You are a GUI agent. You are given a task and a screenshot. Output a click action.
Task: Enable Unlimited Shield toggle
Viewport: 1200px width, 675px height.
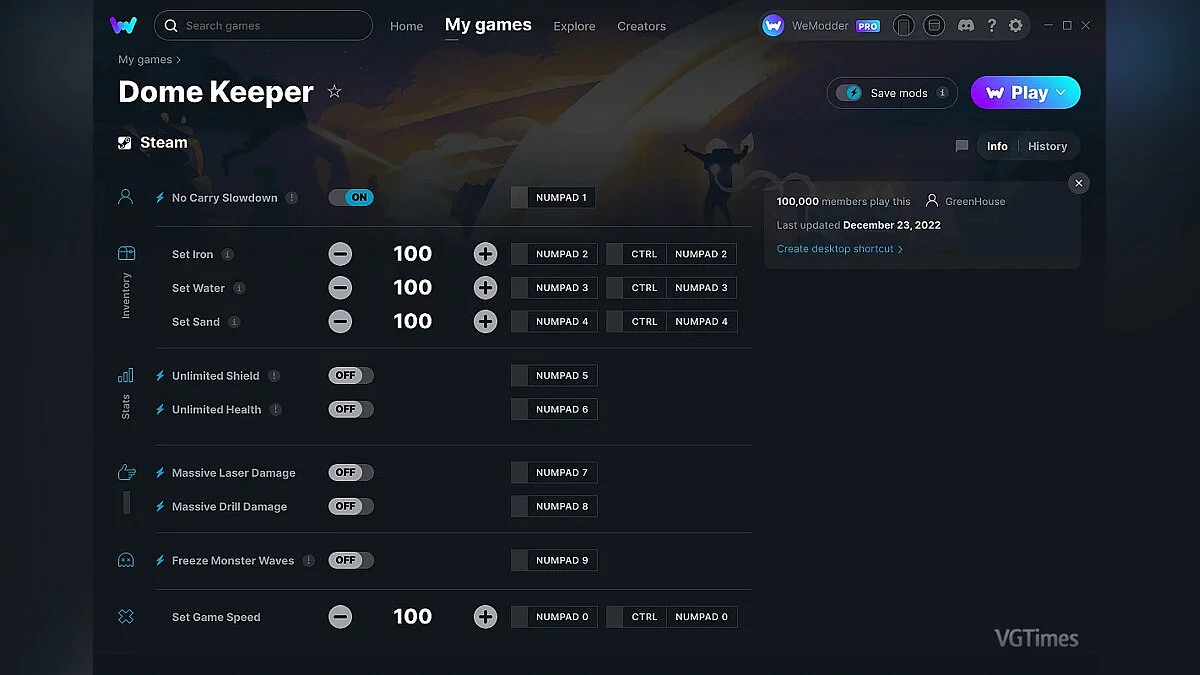point(351,376)
